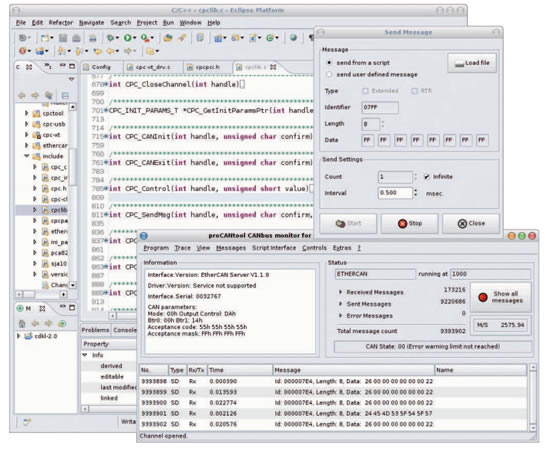Select message row number 9393901
This screenshot has width=547, height=450.
tap(333, 414)
